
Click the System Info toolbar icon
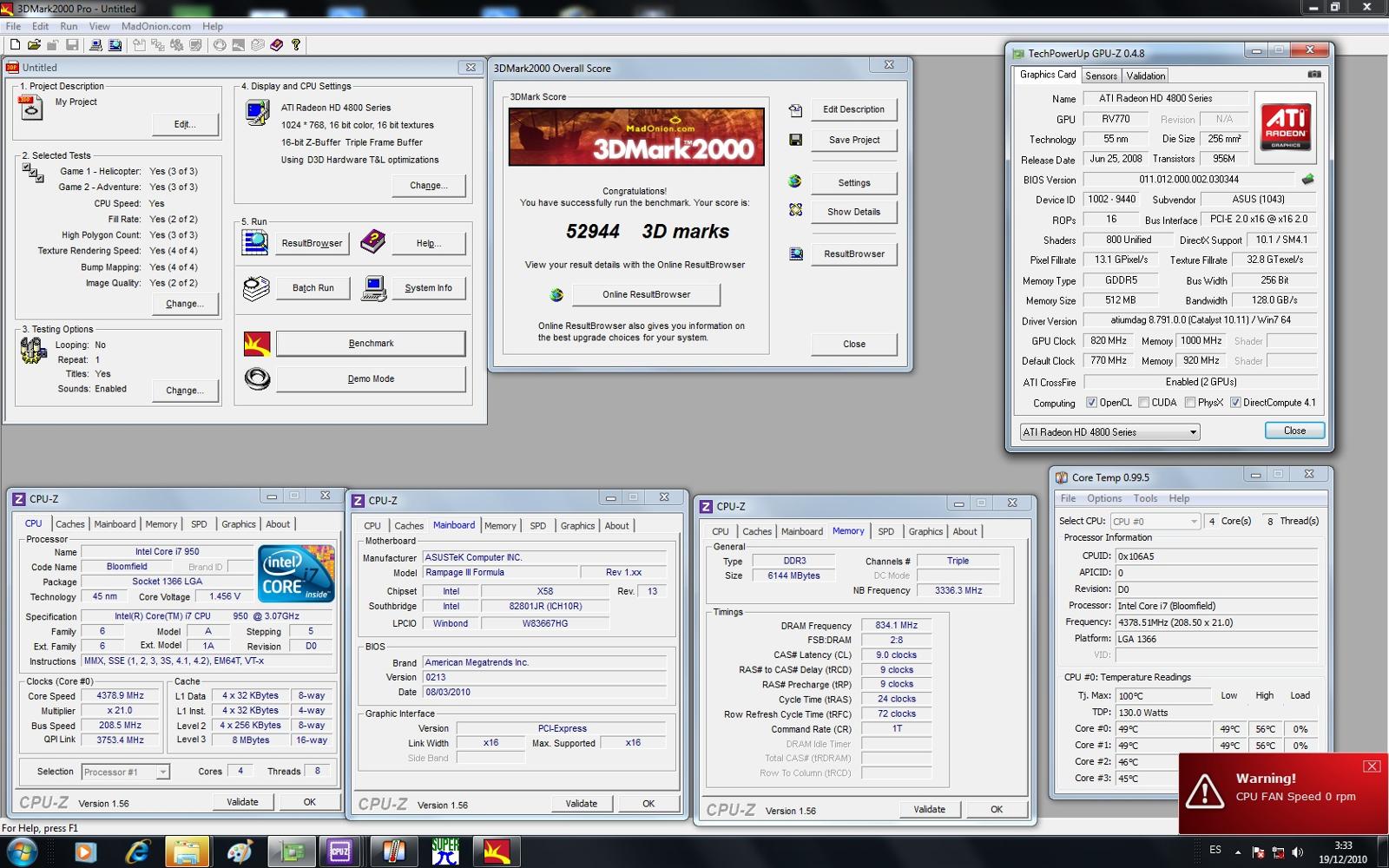click(x=95, y=45)
